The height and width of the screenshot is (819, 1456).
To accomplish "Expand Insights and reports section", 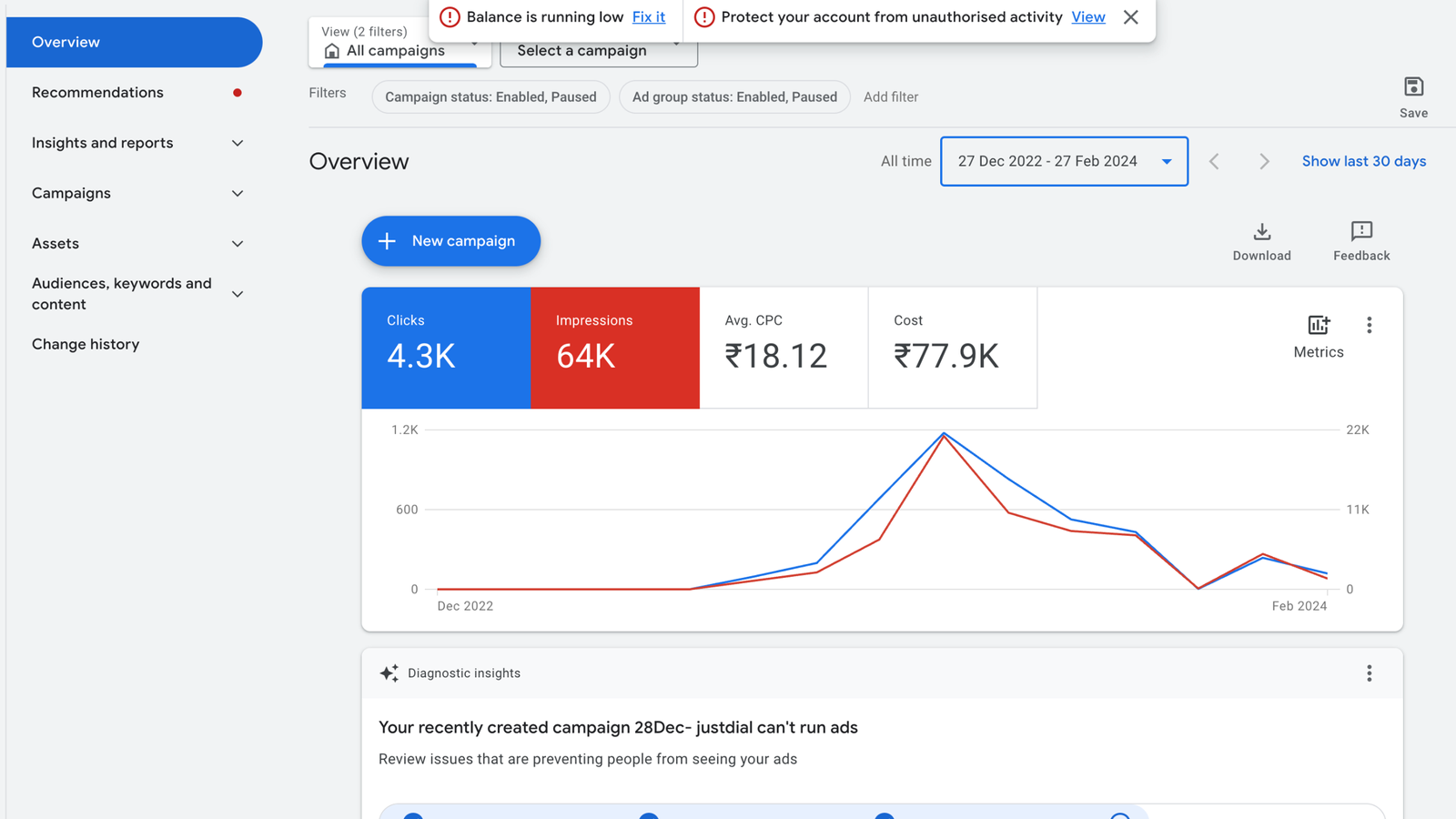I will point(134,143).
